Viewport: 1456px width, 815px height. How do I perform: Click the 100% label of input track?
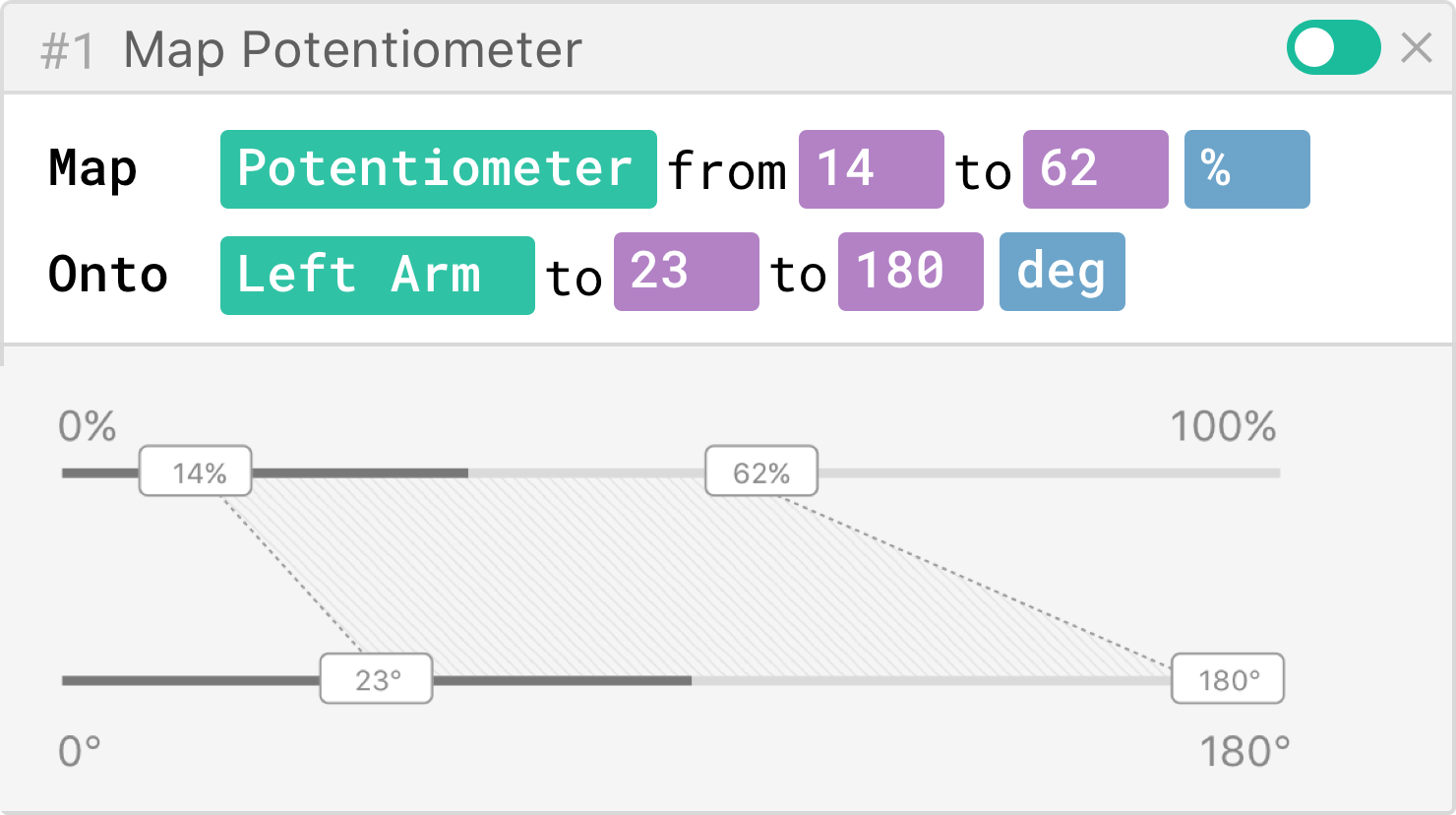tap(1223, 427)
